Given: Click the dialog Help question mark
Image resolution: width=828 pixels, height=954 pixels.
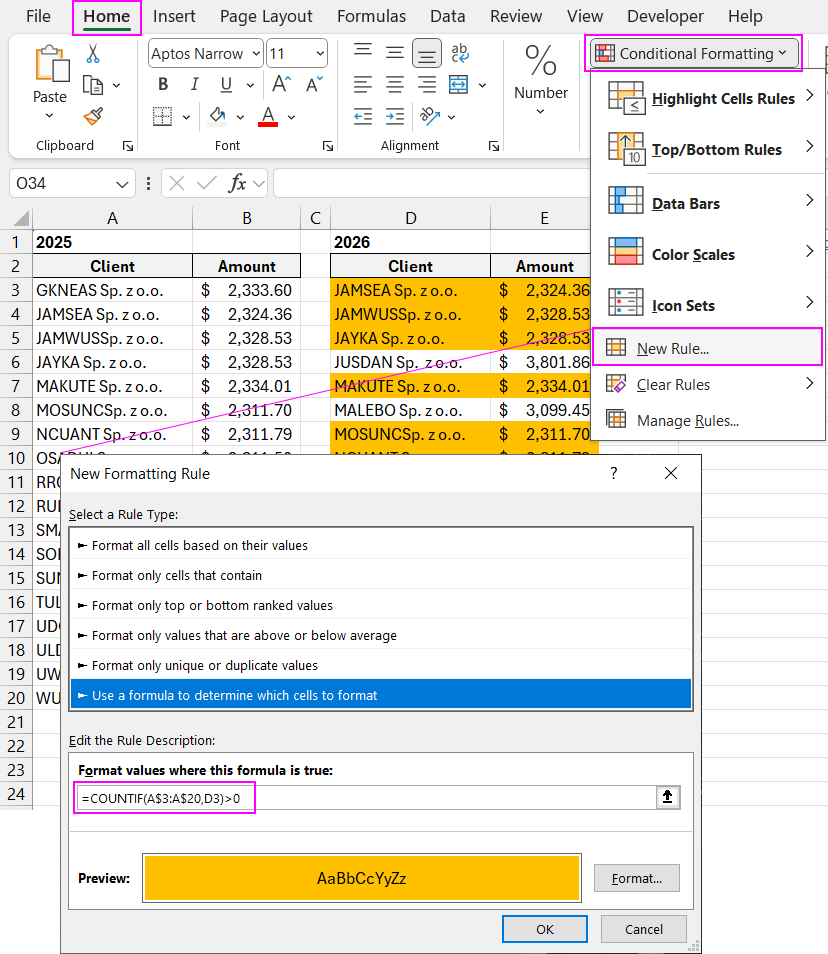Looking at the screenshot, I should tap(614, 473).
